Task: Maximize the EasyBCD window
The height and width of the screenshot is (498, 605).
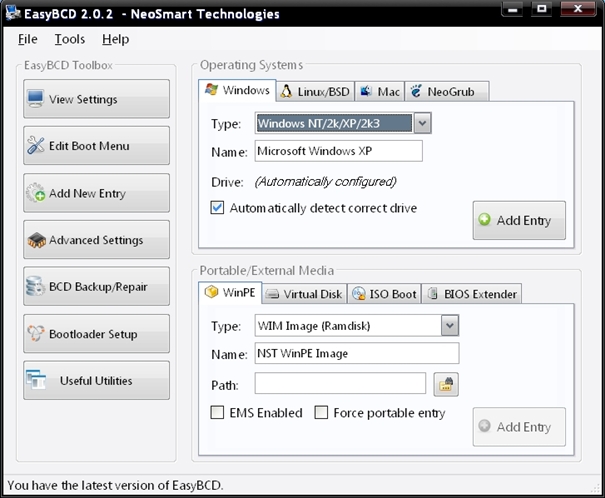Action: click(542, 9)
